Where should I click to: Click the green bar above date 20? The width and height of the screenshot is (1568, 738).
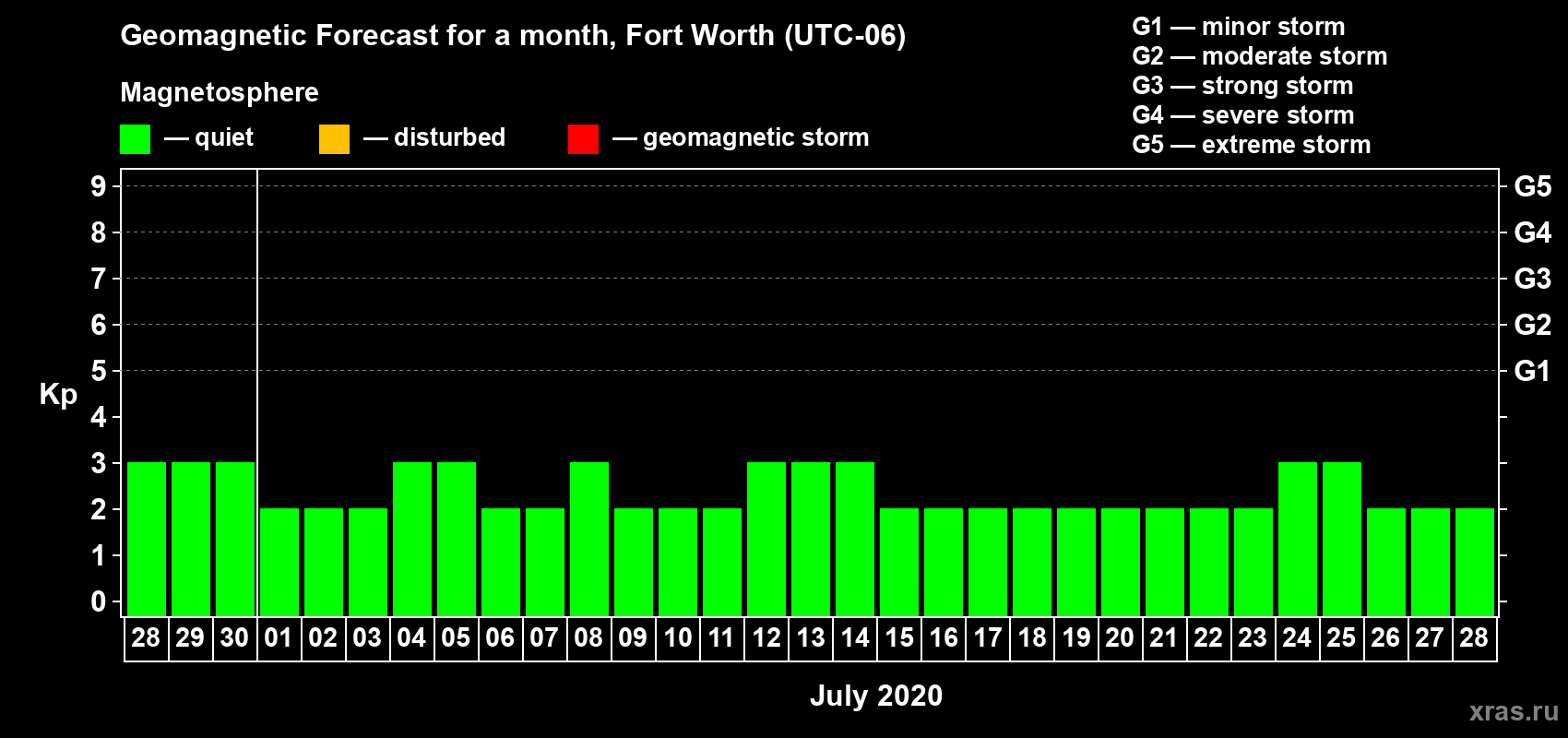pyautogui.click(x=1121, y=562)
